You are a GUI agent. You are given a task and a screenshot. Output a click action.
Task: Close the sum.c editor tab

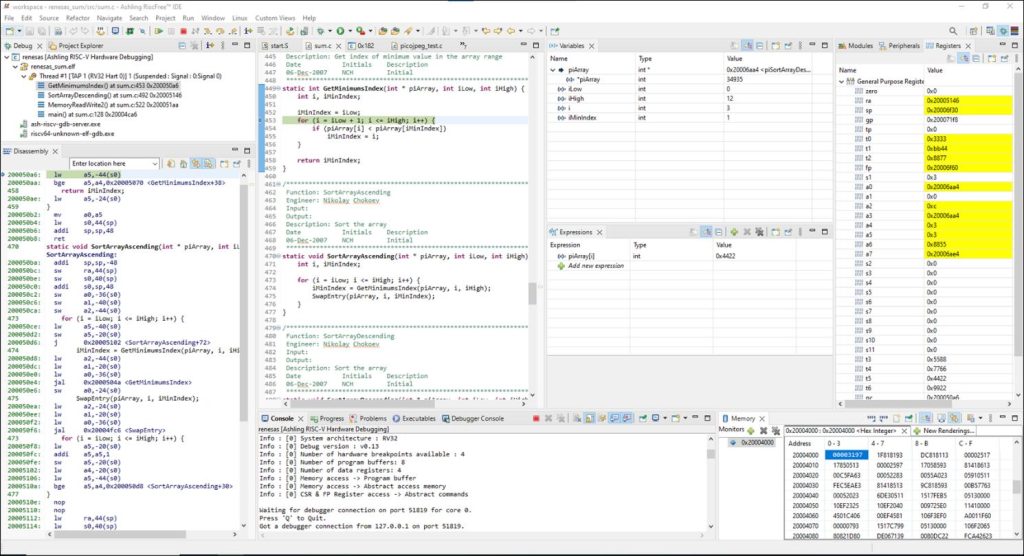click(x=338, y=46)
